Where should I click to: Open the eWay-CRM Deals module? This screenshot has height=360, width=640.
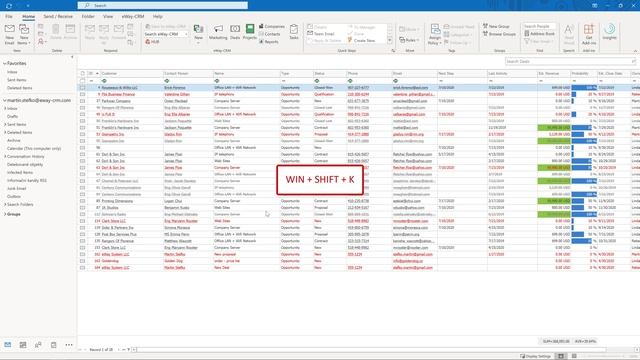pyautogui.click(x=235, y=32)
